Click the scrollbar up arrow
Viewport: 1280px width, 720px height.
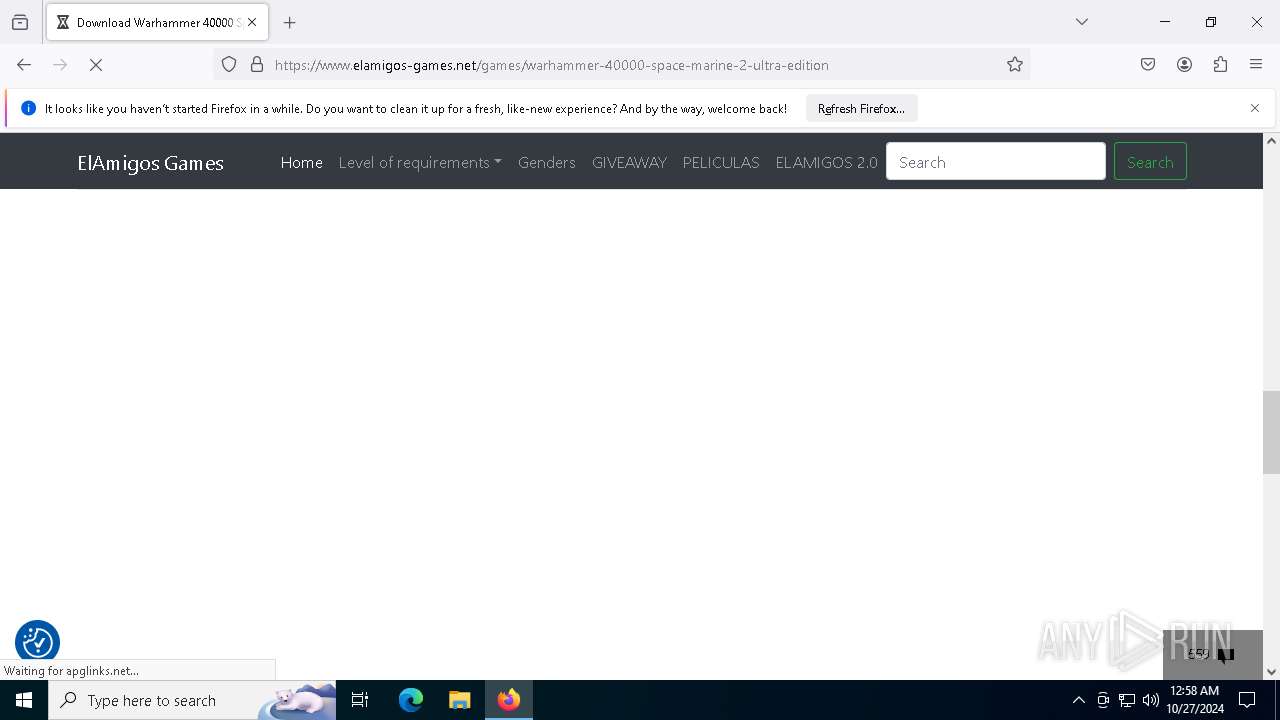tap(1271, 141)
